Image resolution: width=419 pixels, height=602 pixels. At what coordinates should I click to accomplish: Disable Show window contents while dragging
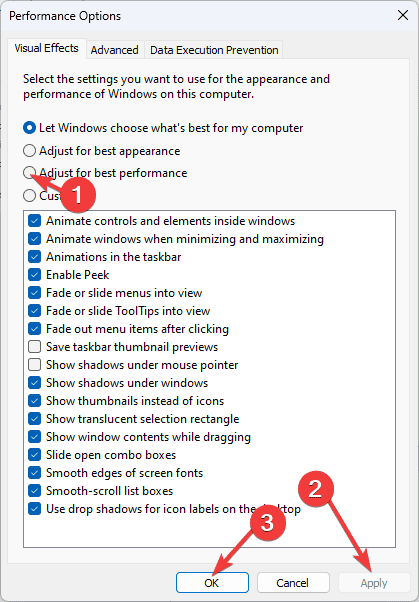(35, 437)
